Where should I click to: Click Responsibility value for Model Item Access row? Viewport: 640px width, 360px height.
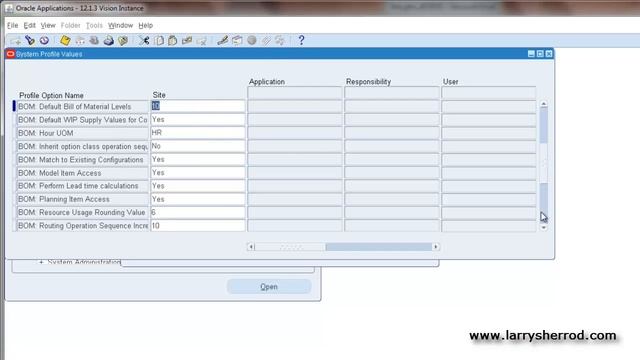tap(392, 173)
